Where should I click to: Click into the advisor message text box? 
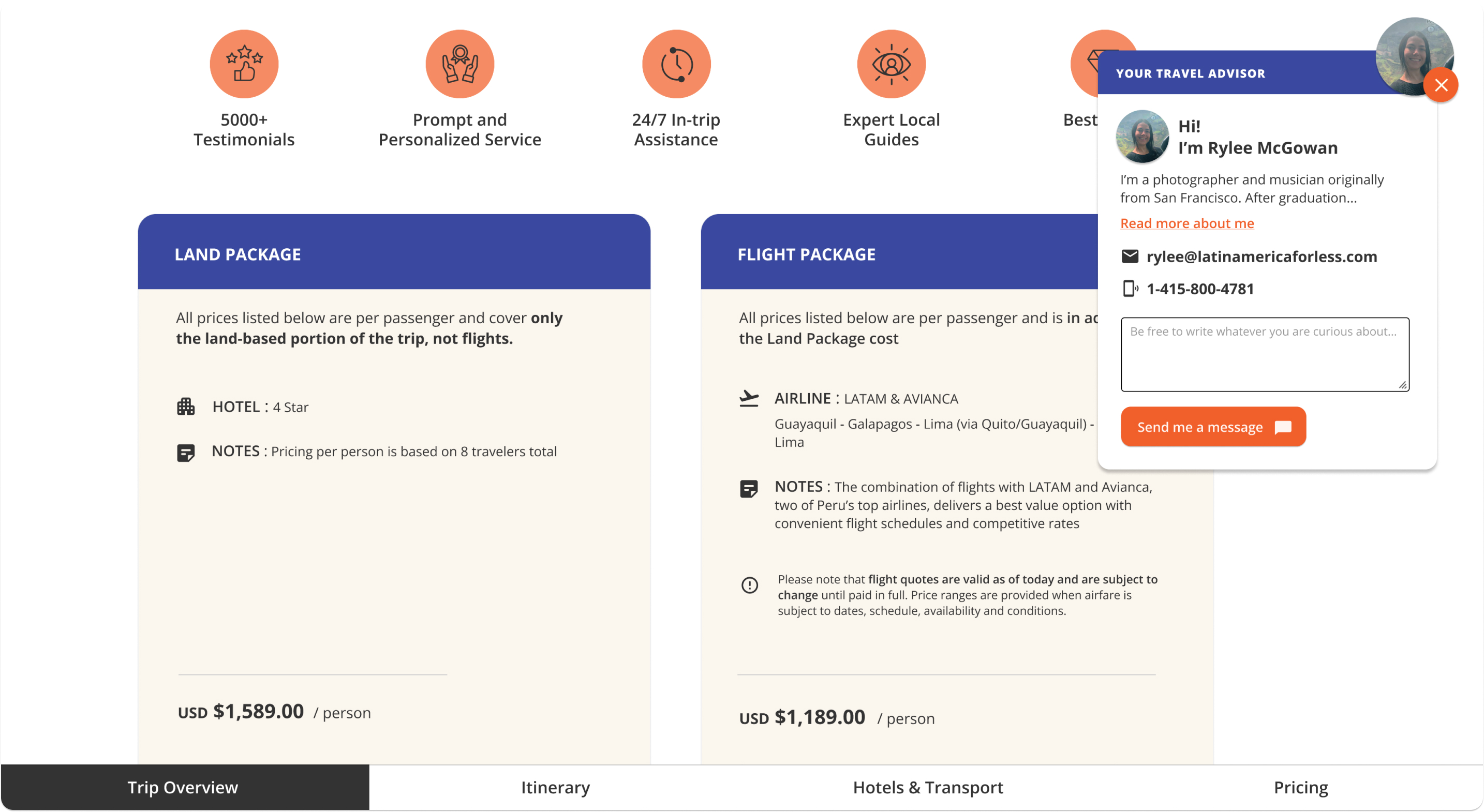click(1265, 355)
